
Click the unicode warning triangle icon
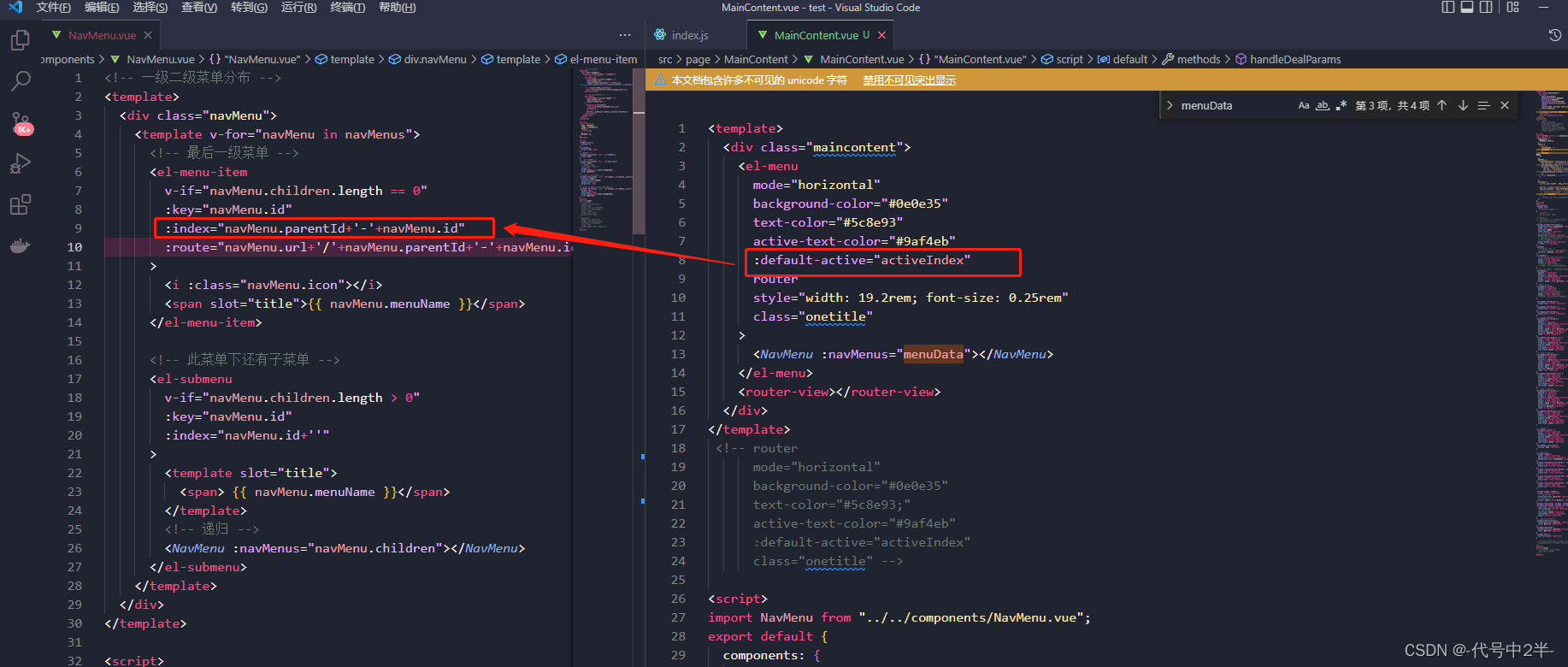[x=660, y=80]
